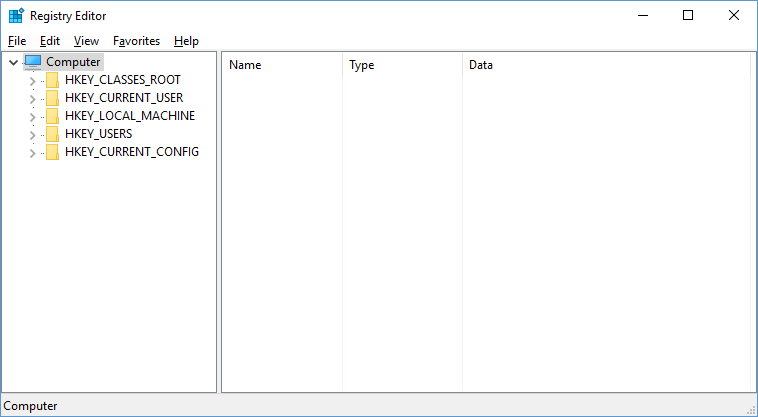
Task: Expand the HKEY_CURRENT_CONFIG key
Action: (x=32, y=153)
